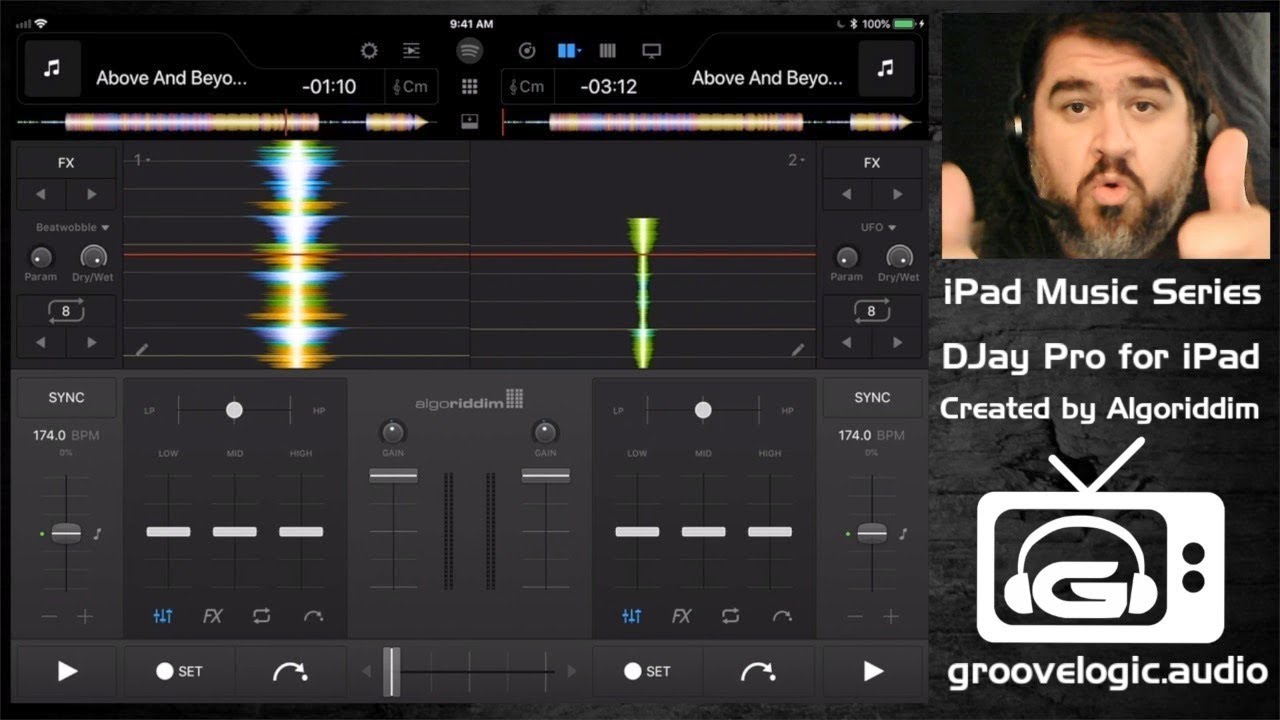
Task: Open deck 2 music library
Action: click(886, 68)
